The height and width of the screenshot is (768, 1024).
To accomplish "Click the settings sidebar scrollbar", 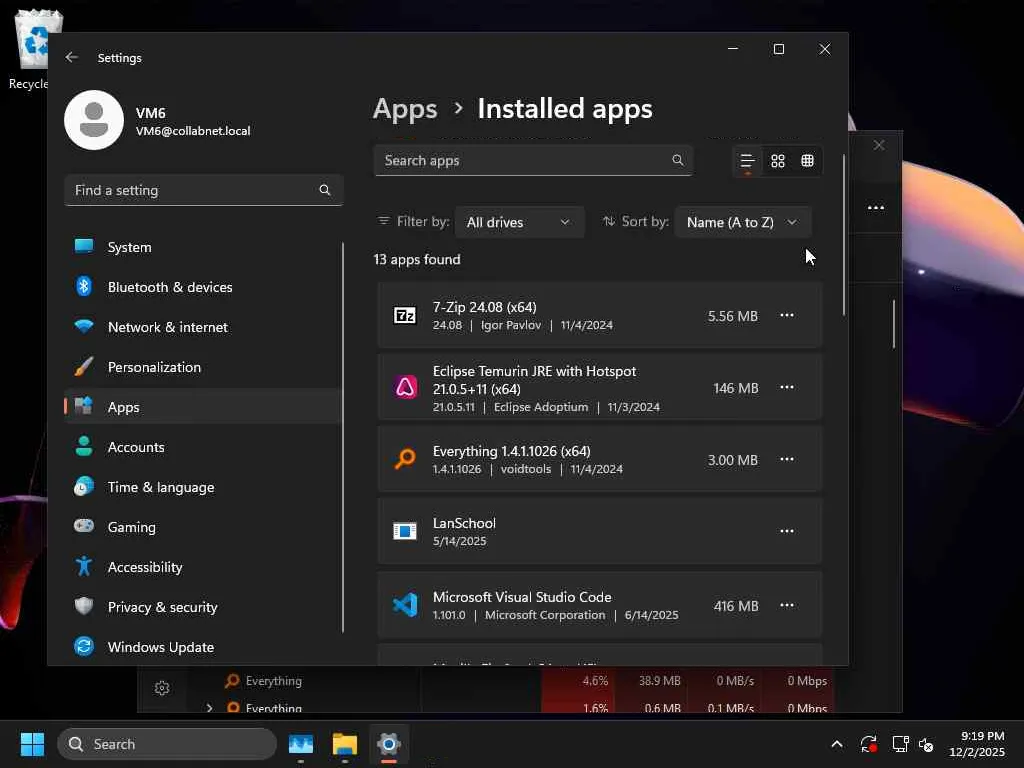I will [x=342, y=438].
